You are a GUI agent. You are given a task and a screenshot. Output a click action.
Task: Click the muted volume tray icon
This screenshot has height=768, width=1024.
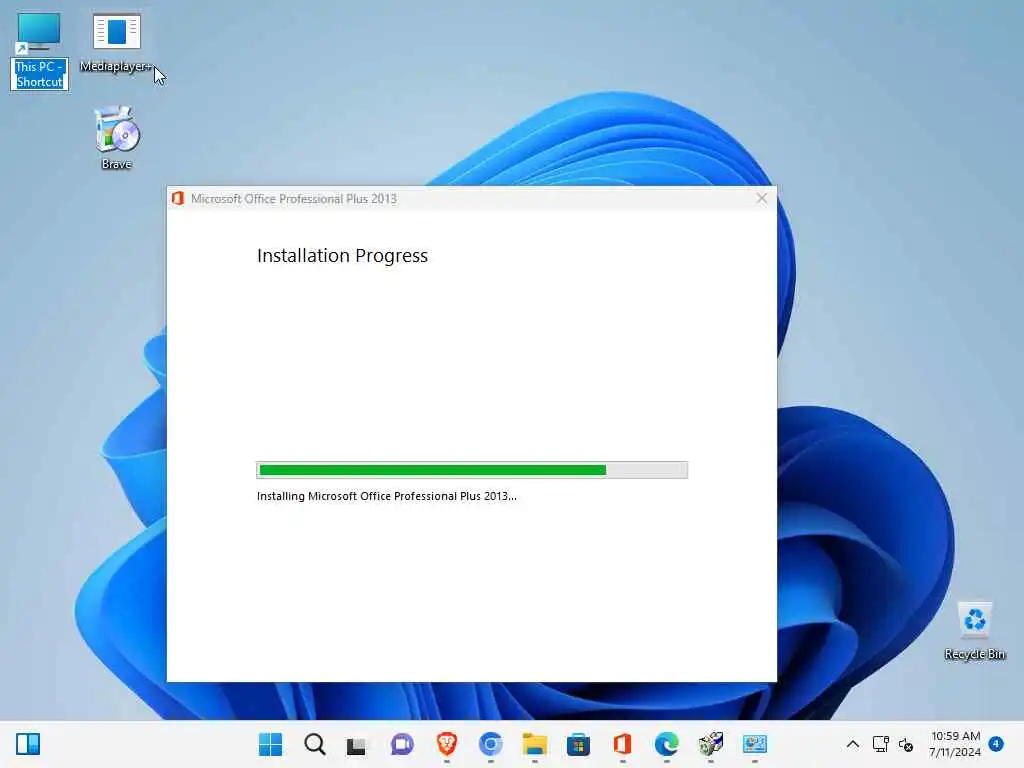906,744
